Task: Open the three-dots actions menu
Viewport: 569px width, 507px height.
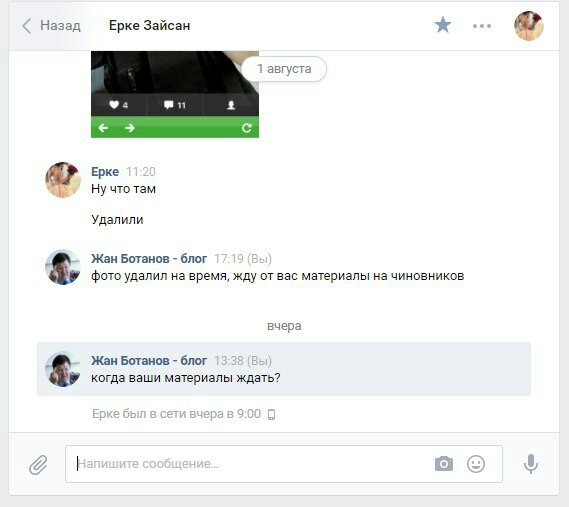Action: click(x=482, y=26)
